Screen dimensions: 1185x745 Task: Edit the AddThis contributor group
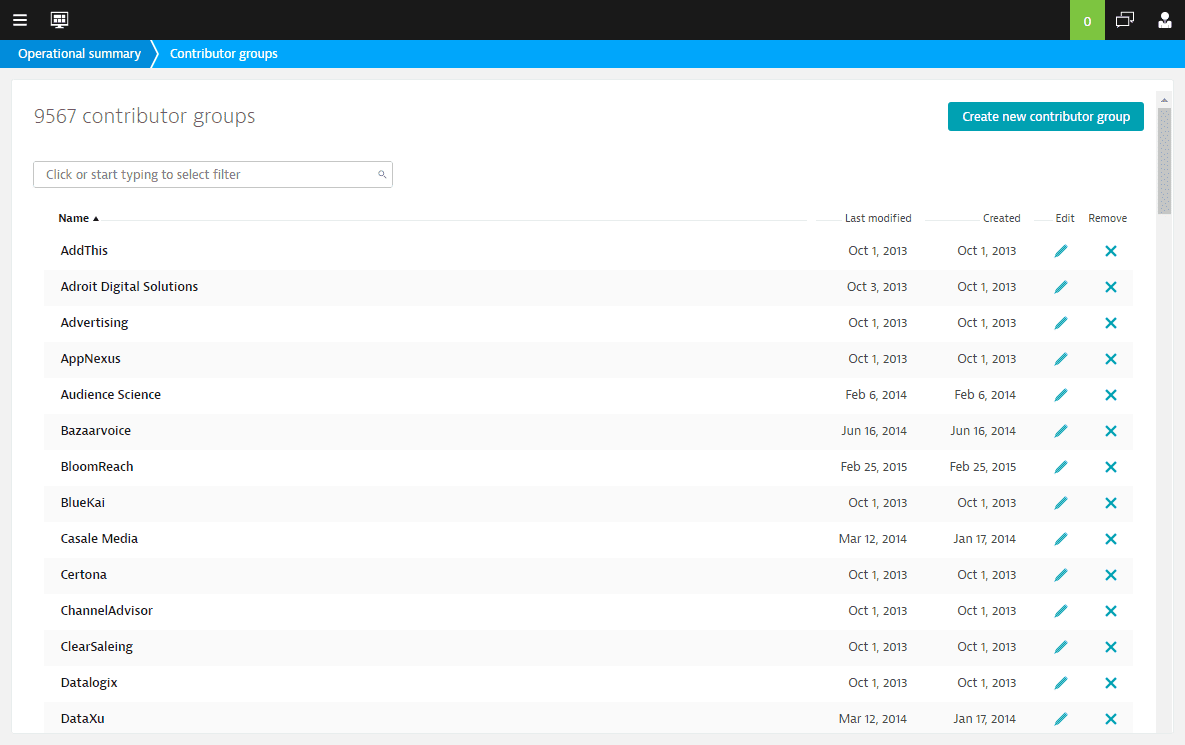pyautogui.click(x=1061, y=251)
